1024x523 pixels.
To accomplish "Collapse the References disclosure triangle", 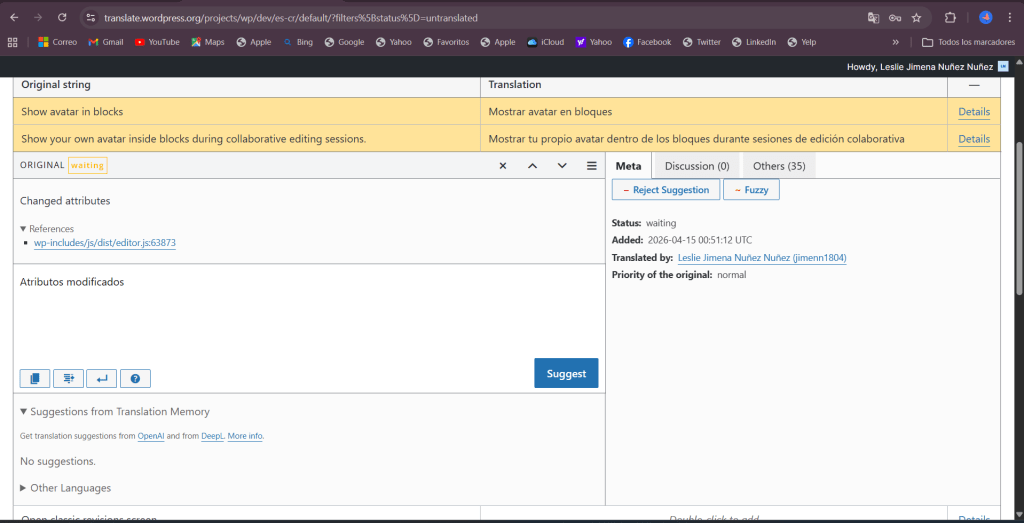I will coord(24,229).
